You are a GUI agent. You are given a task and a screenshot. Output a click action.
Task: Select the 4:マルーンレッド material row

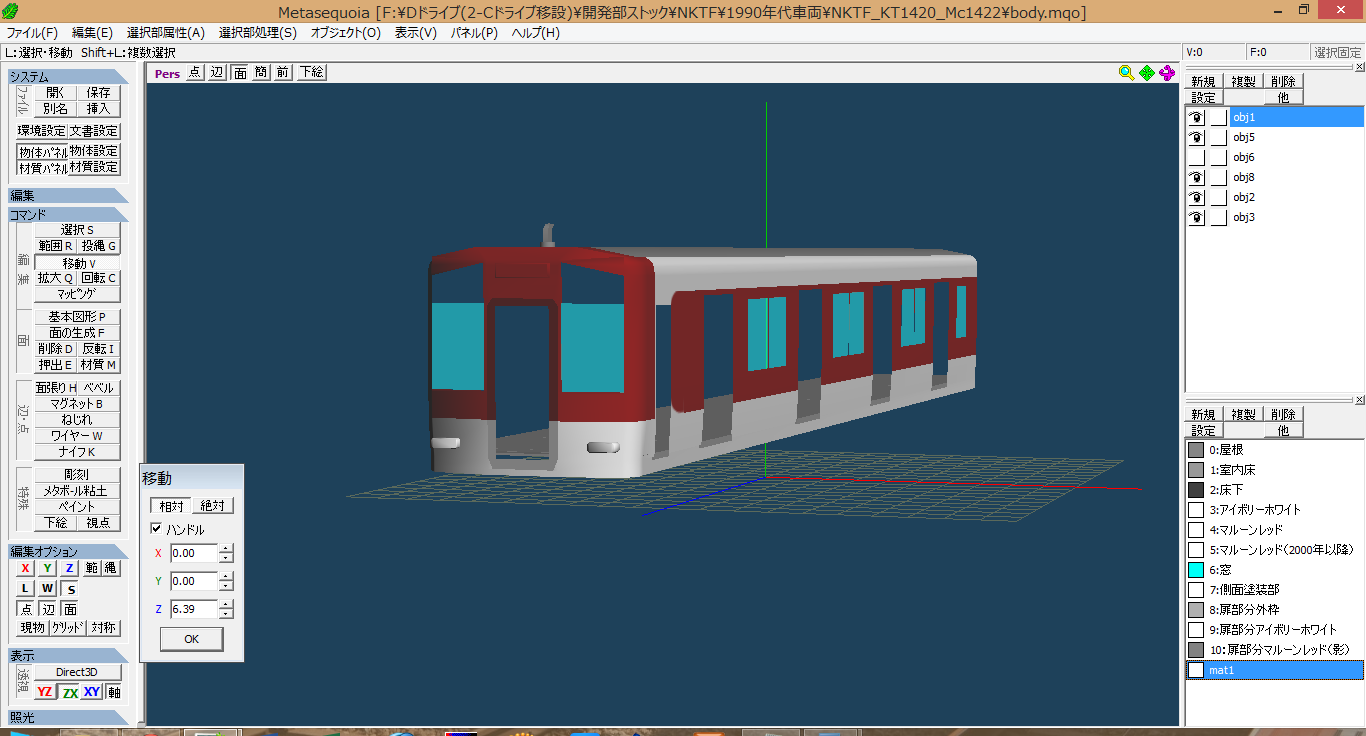(1274, 530)
